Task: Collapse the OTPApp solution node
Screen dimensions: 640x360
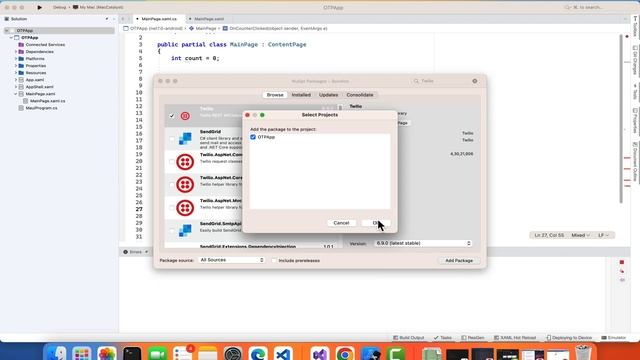Action: tap(7, 31)
